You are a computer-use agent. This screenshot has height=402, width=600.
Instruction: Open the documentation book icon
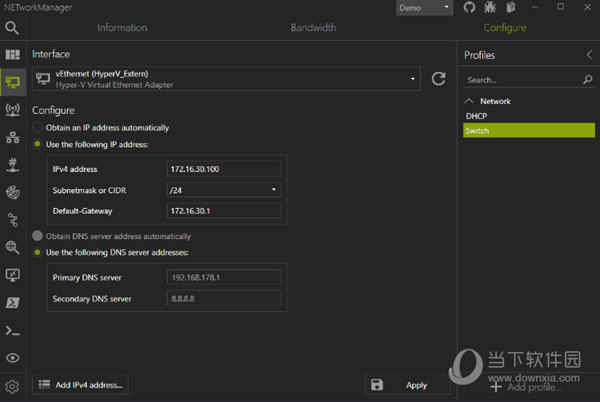[509, 8]
